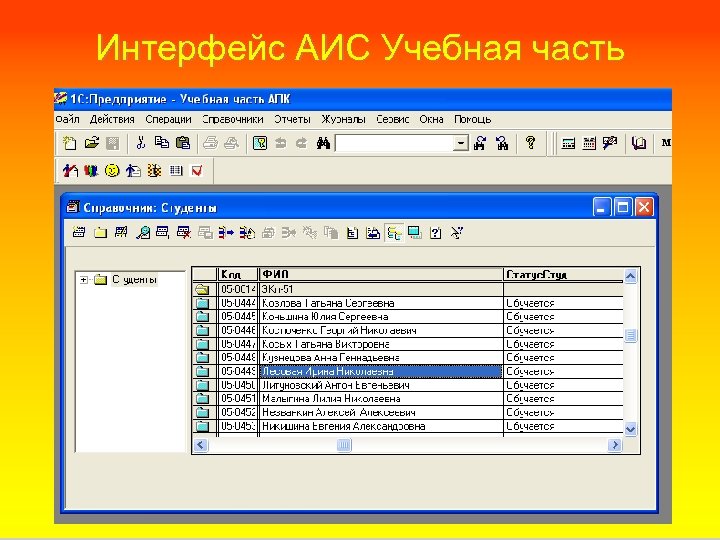Open the Окна menu

coord(431,119)
